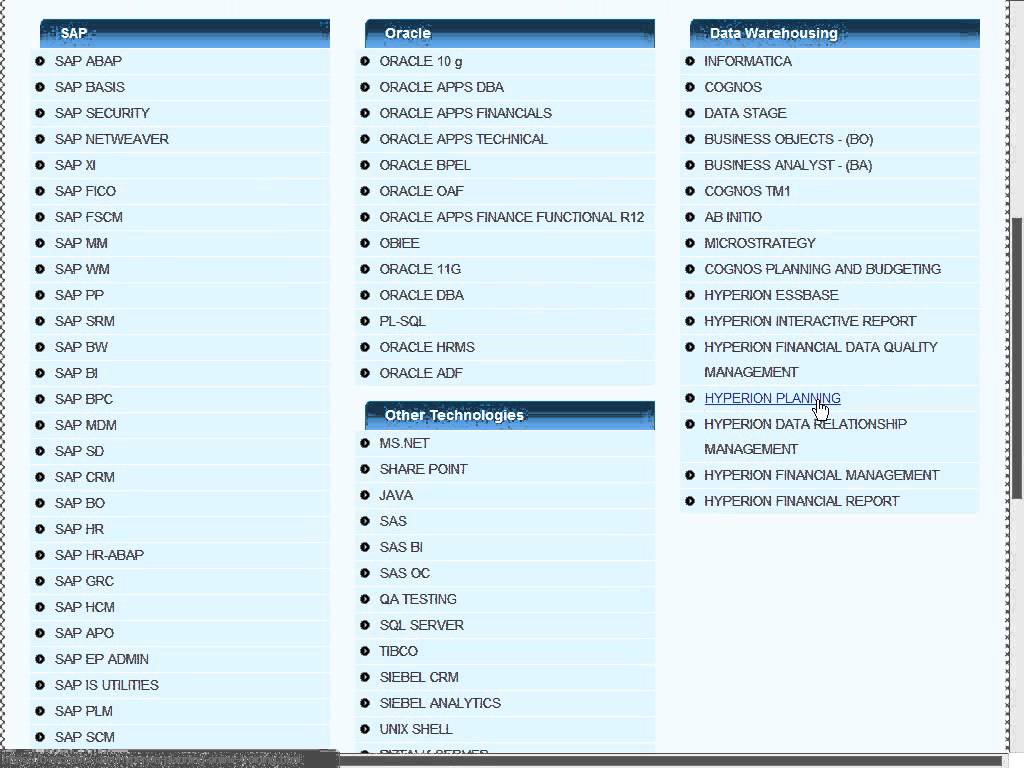Viewport: 1024px width, 768px height.
Task: Select SAP SRM link
Action: pyautogui.click(x=84, y=321)
